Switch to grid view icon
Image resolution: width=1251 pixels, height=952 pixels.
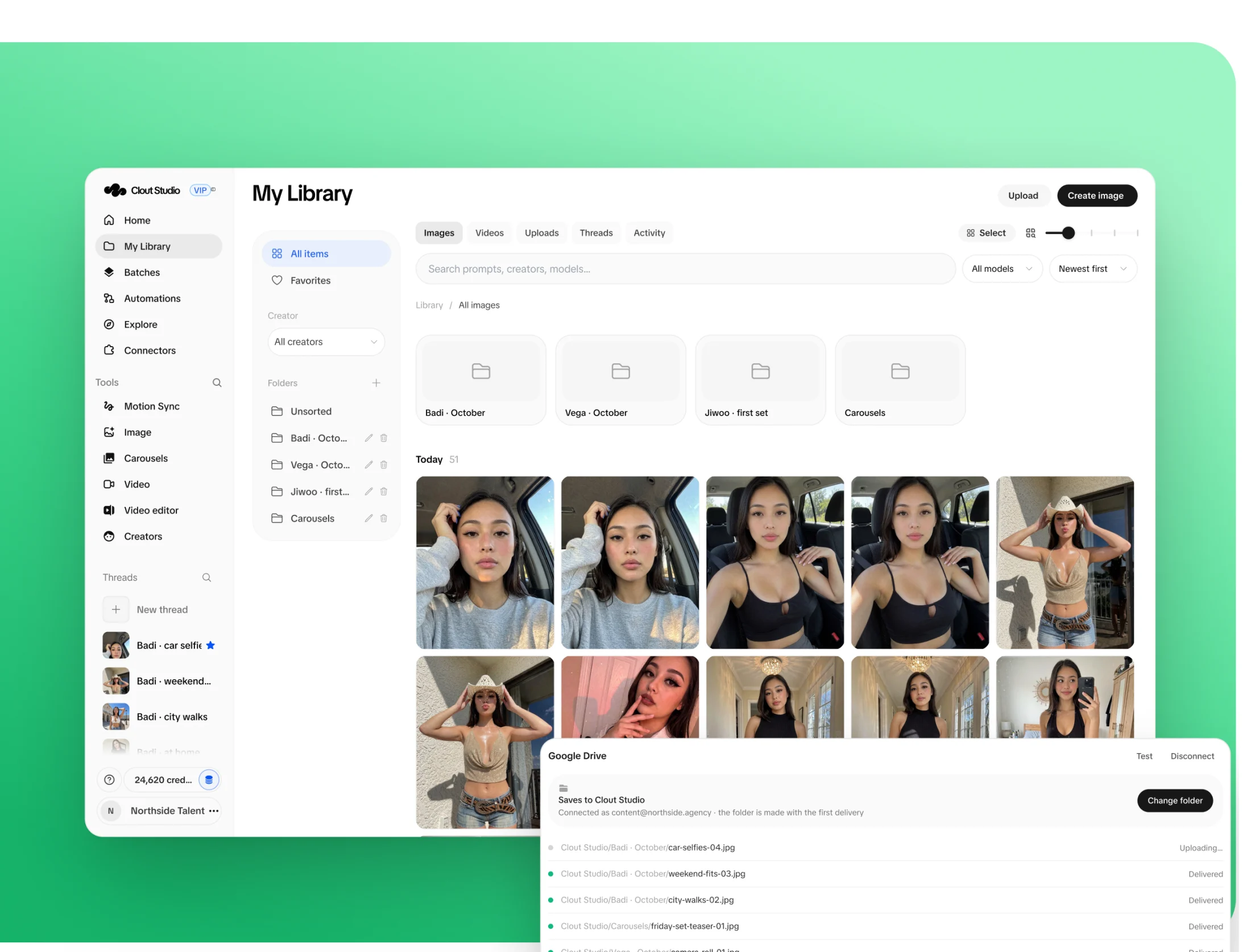1031,234
